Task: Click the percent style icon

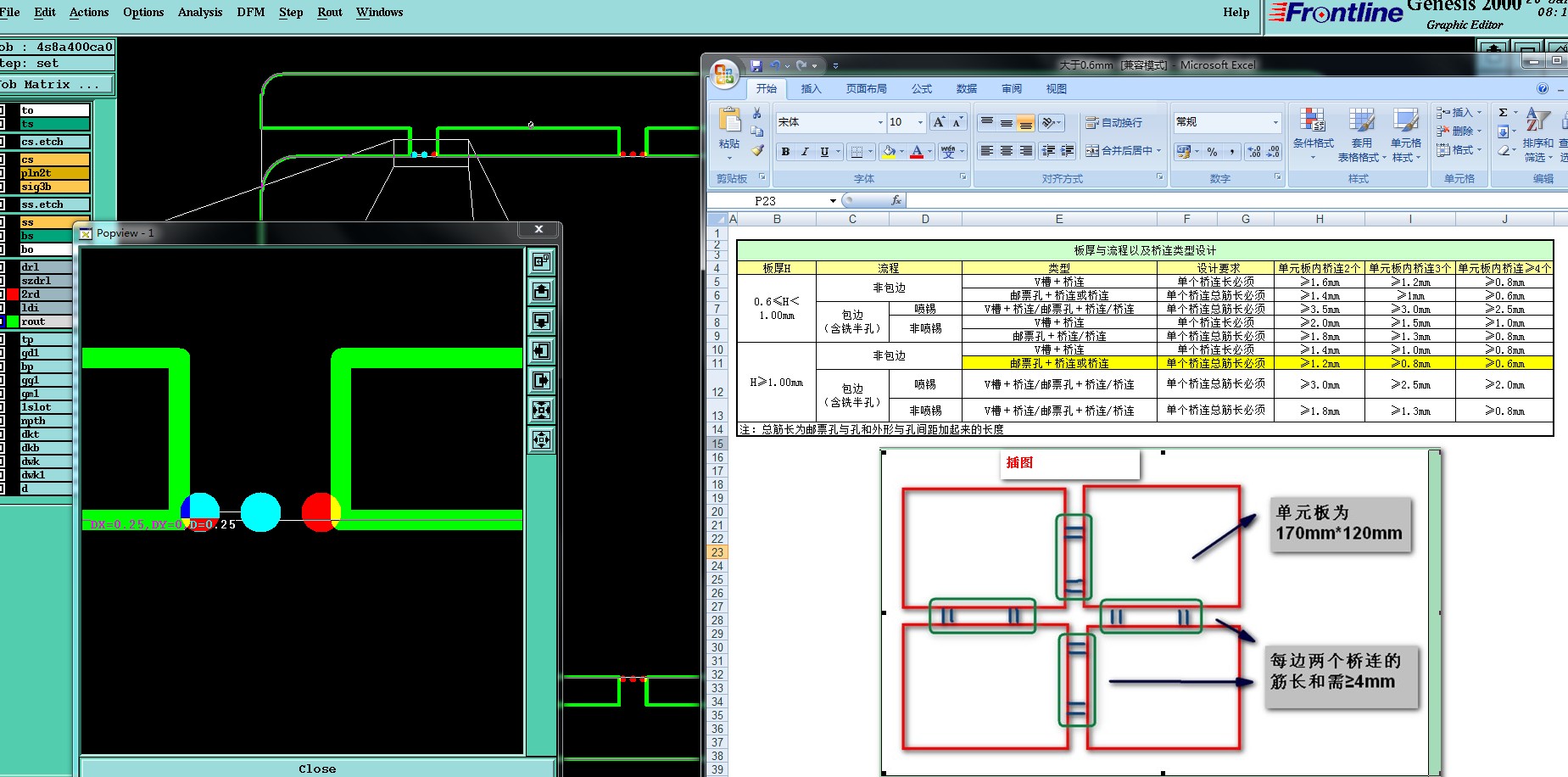Action: [x=1212, y=152]
